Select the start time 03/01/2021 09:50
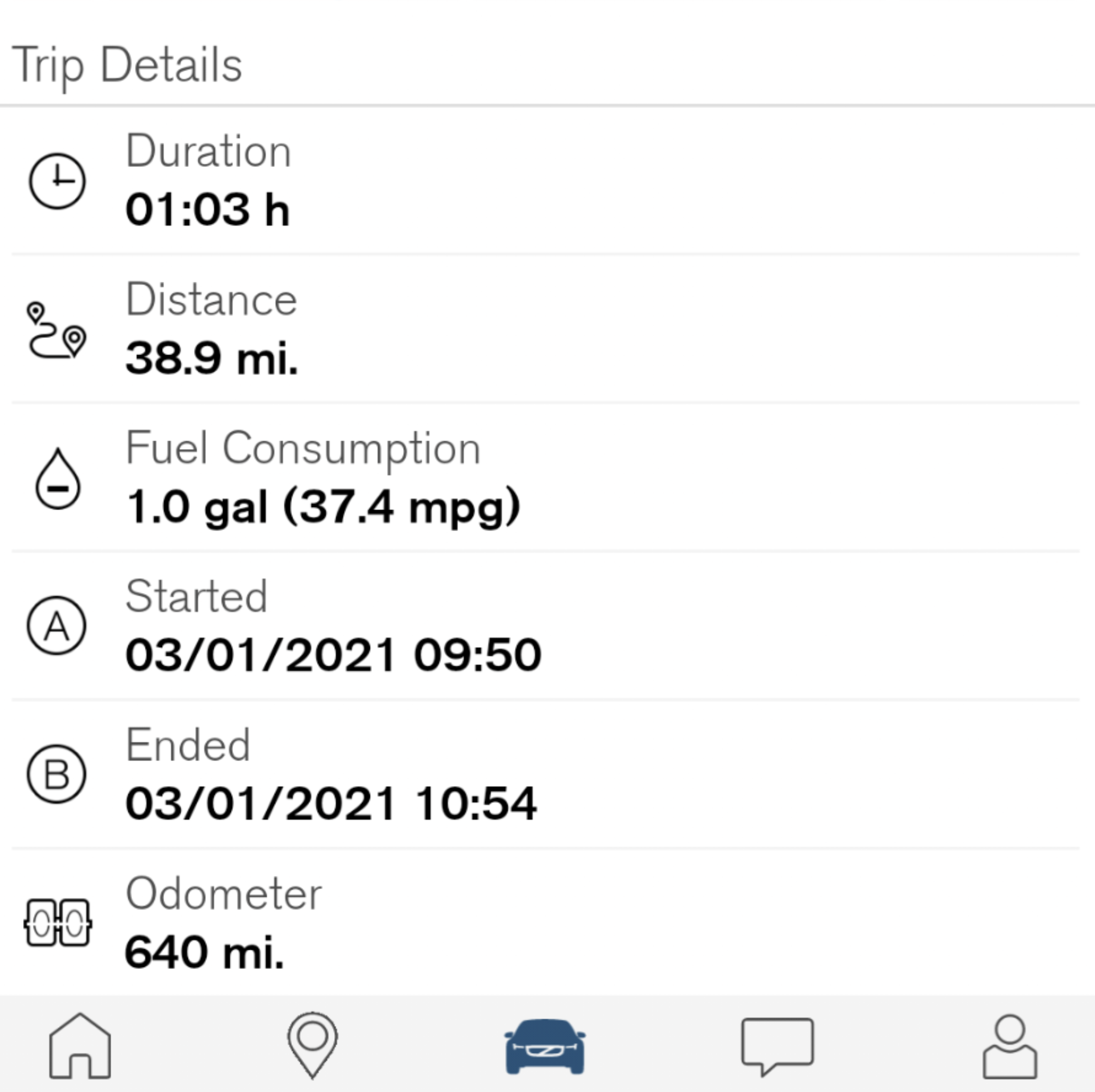The height and width of the screenshot is (1092, 1095). click(x=333, y=655)
